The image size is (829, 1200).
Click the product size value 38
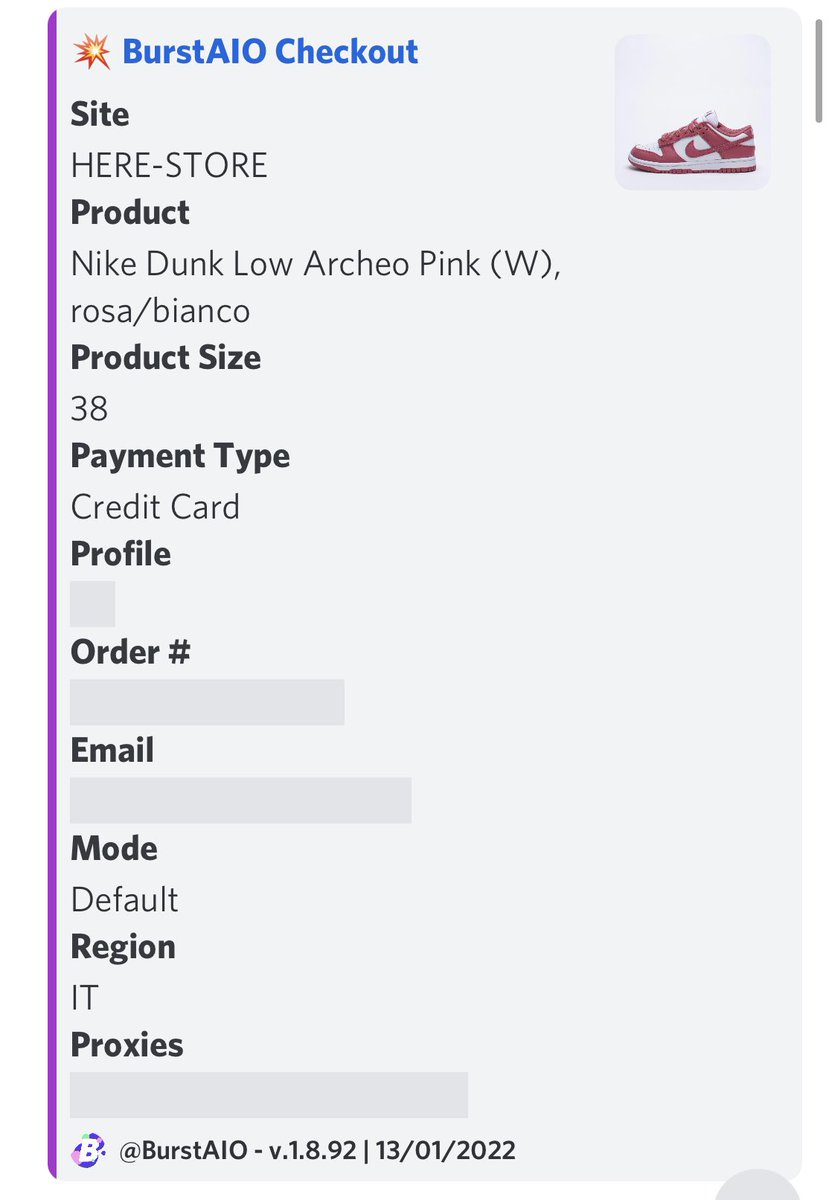click(90, 409)
